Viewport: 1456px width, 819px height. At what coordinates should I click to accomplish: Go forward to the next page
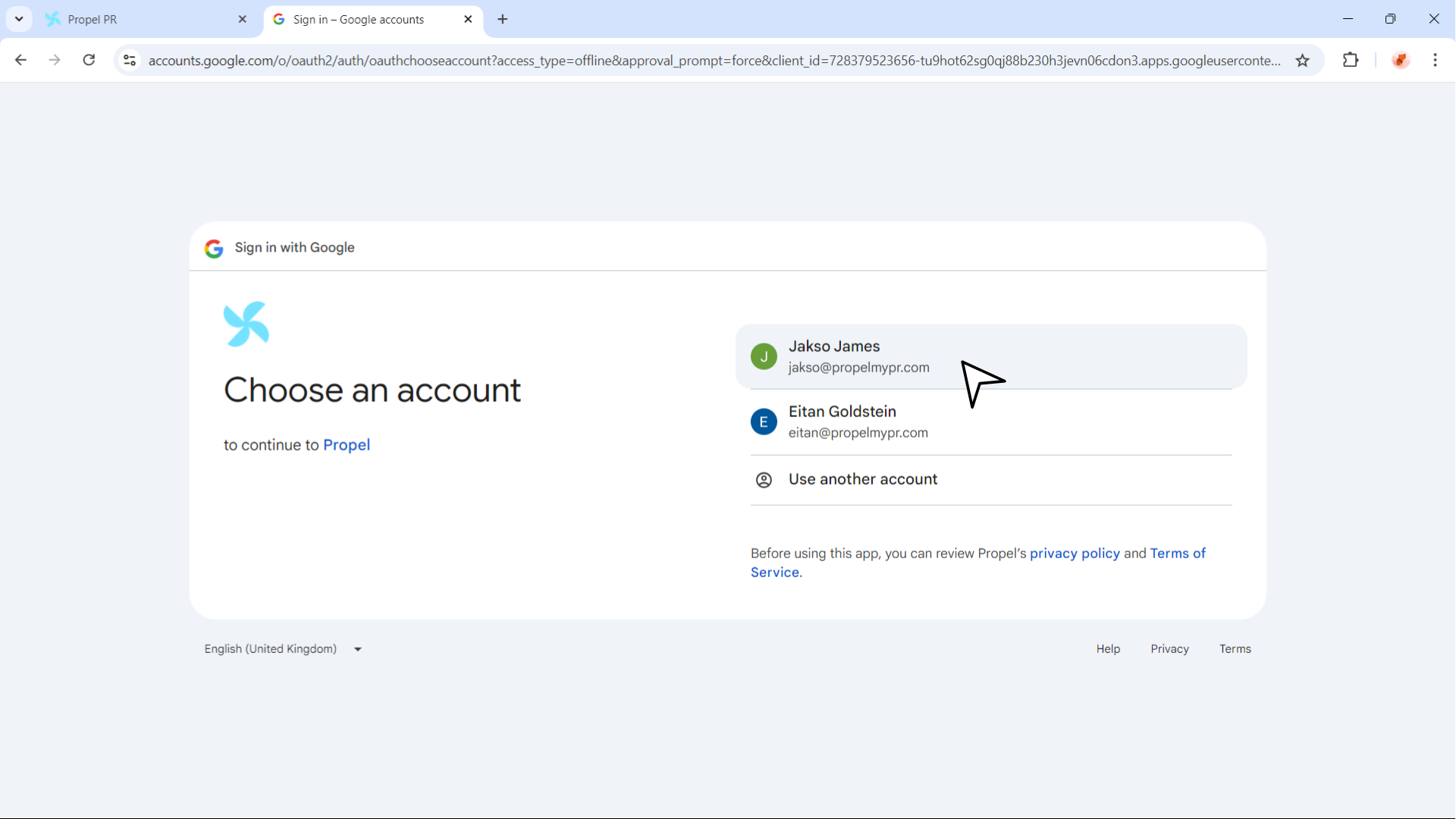[x=55, y=60]
